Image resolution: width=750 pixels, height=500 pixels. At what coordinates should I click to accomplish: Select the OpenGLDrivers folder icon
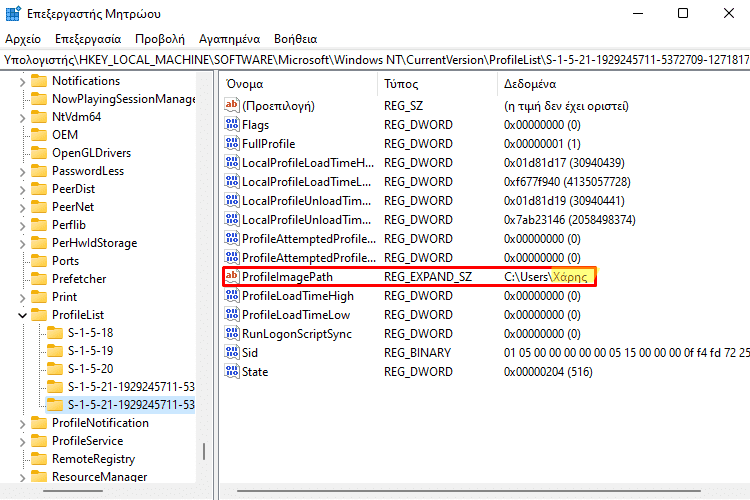click(39, 153)
